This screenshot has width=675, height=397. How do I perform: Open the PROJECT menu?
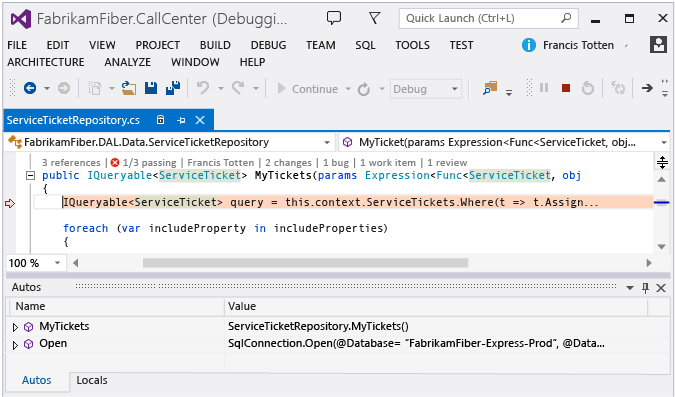click(158, 45)
